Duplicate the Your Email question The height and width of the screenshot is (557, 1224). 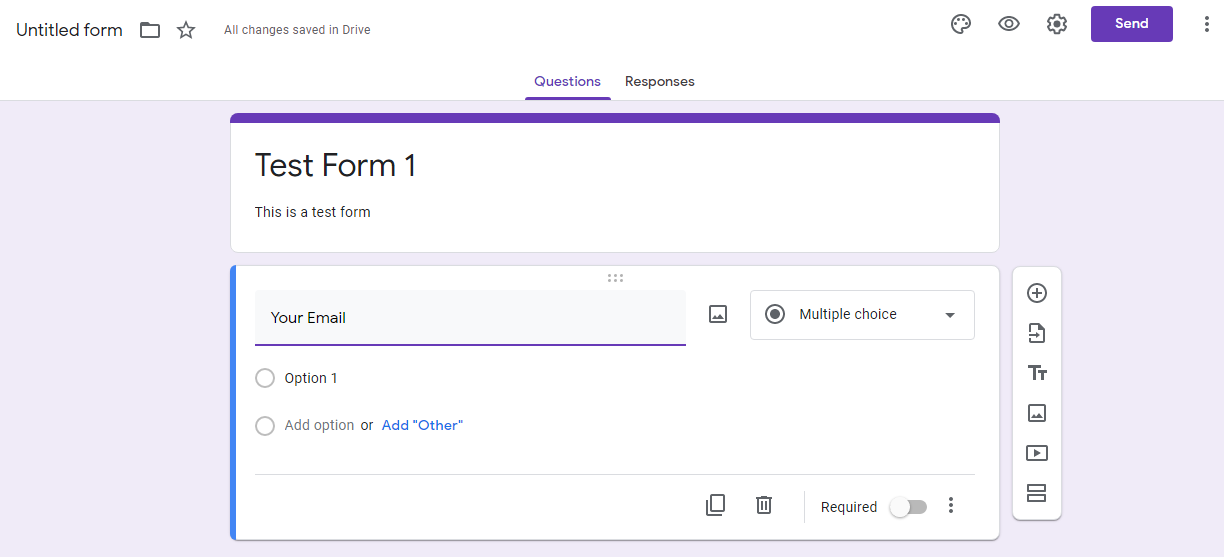point(715,505)
